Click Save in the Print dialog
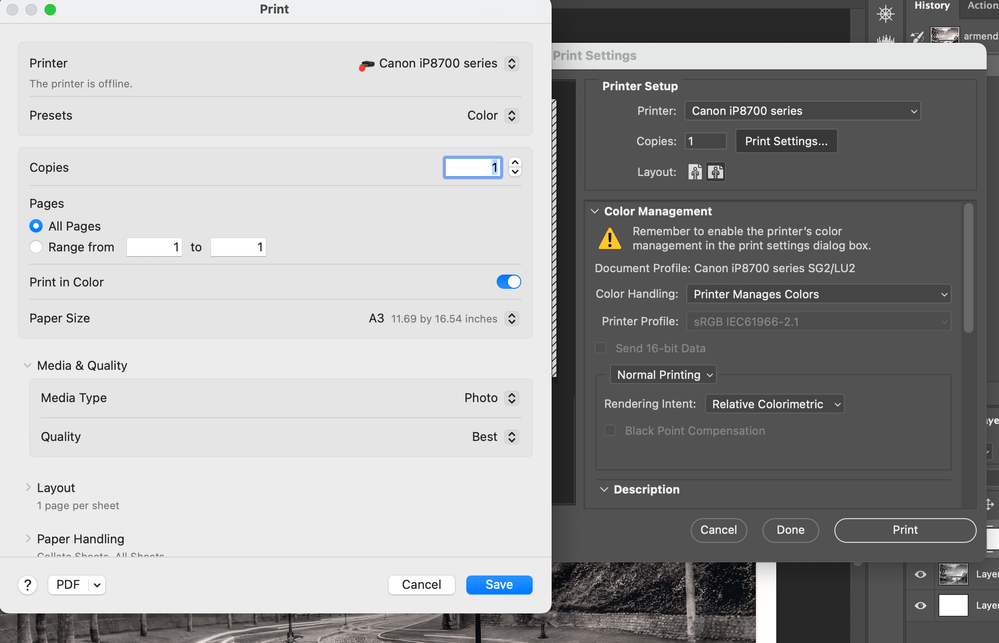The width and height of the screenshot is (999, 643). click(x=499, y=585)
